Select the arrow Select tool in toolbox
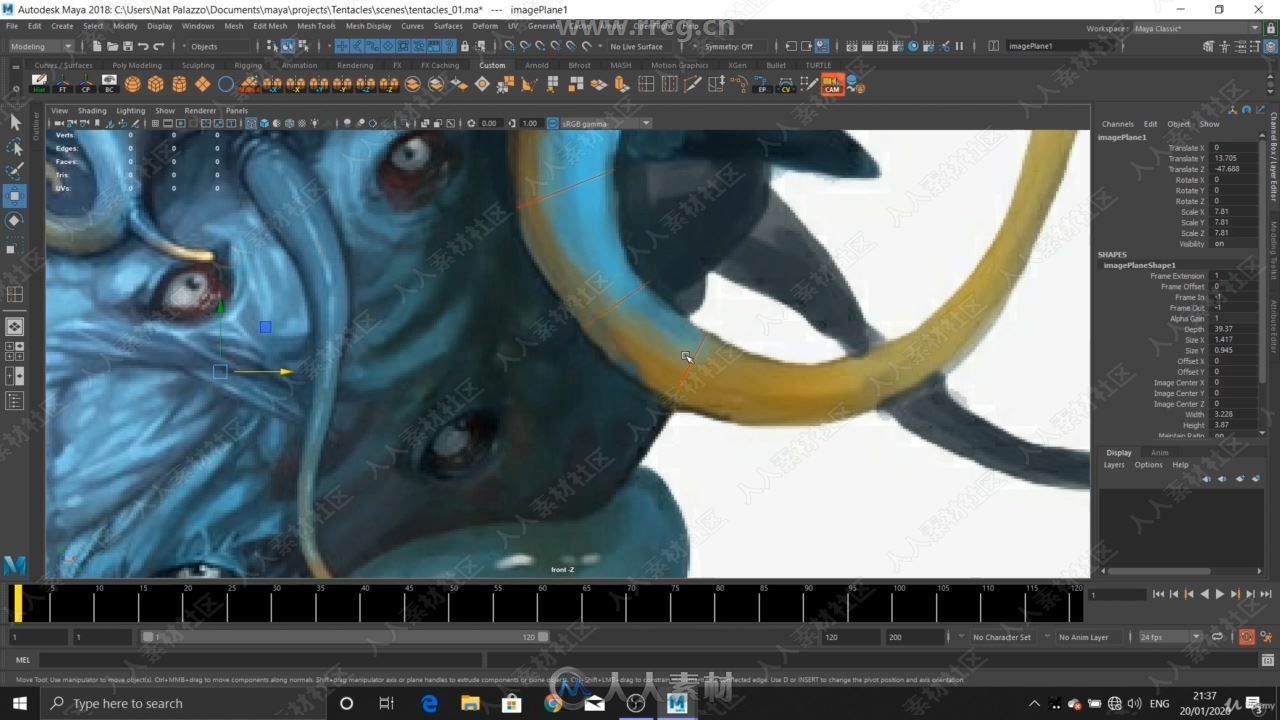The image size is (1280, 720). [15, 122]
